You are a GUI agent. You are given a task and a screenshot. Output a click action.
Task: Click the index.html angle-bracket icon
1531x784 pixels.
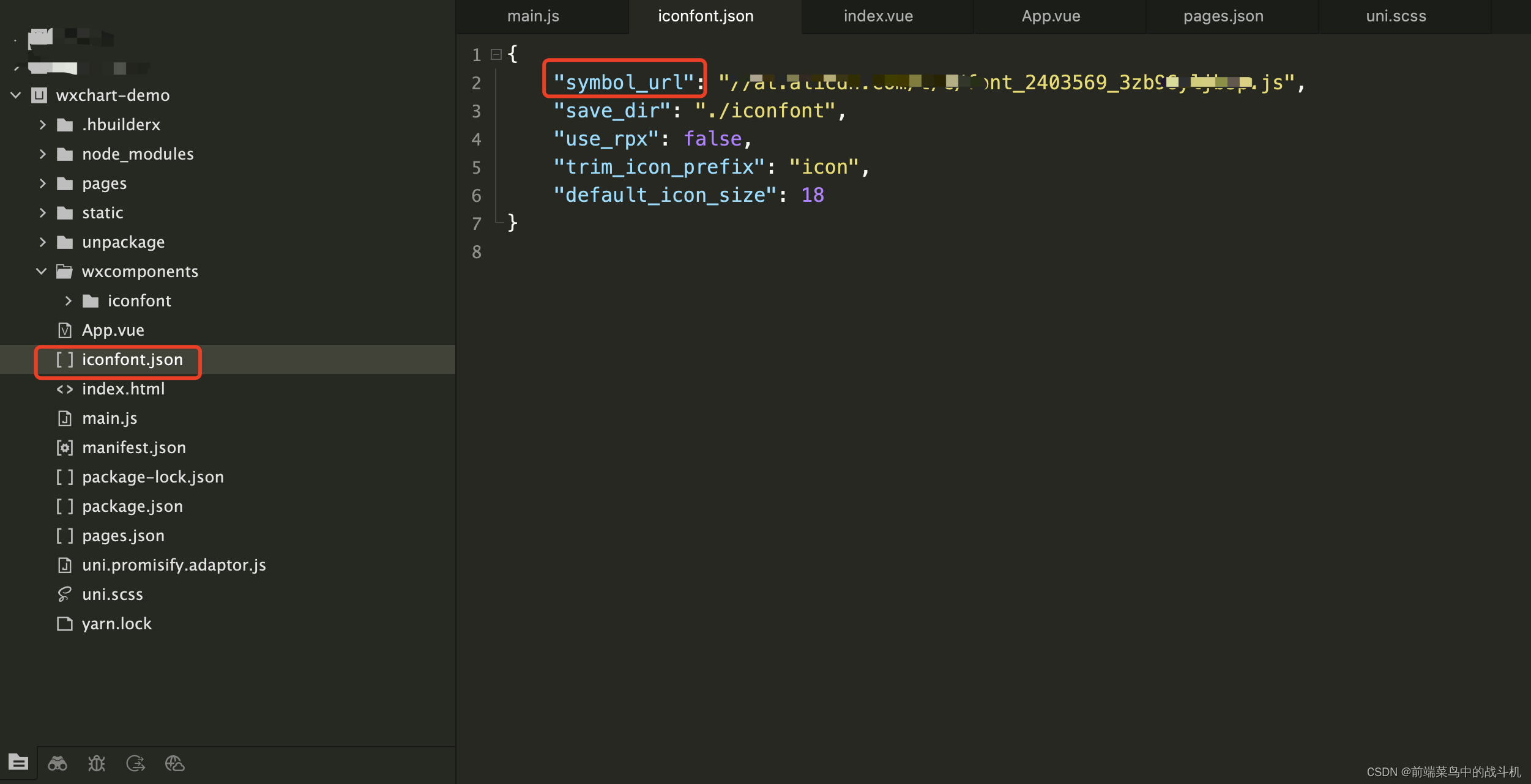coord(64,389)
